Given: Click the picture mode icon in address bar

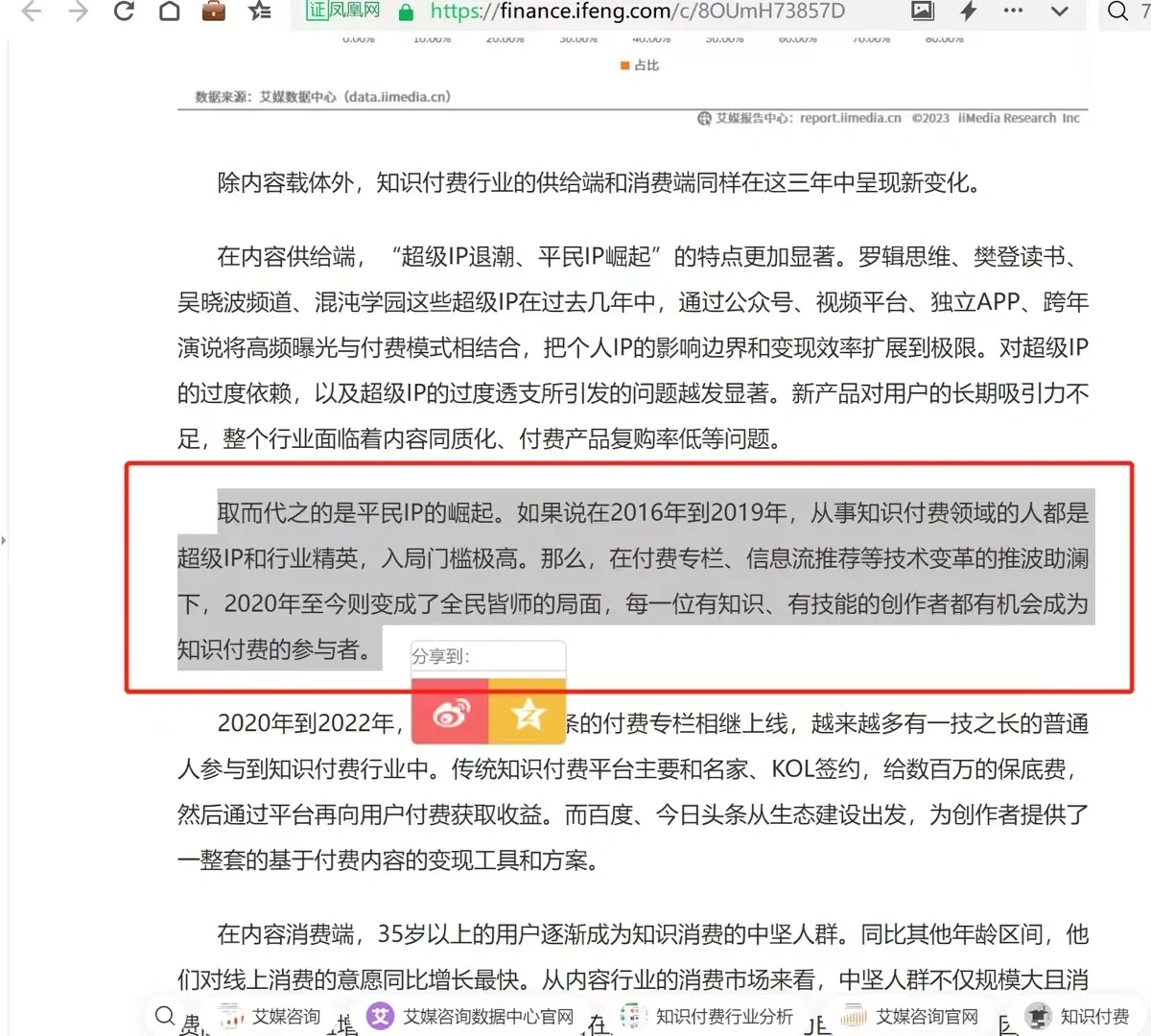Looking at the screenshot, I should point(923,12).
